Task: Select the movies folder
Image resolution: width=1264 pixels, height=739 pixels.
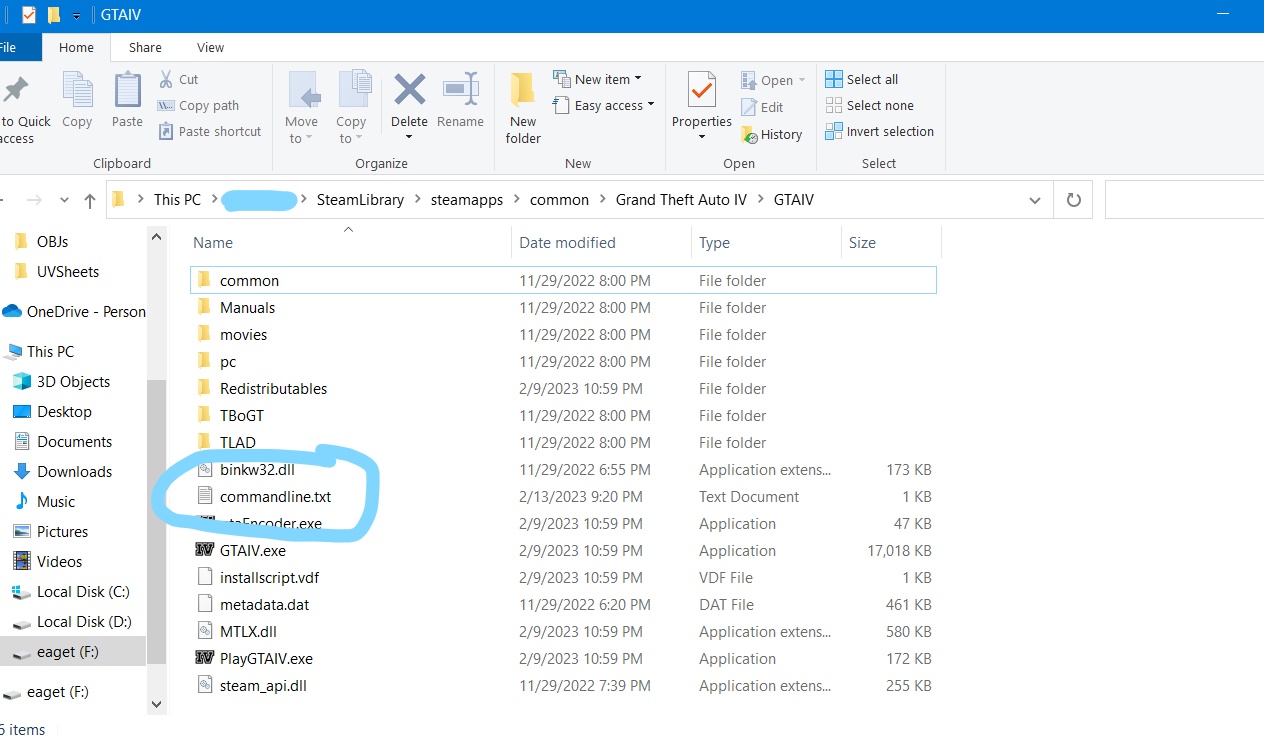Action: pos(563,334)
